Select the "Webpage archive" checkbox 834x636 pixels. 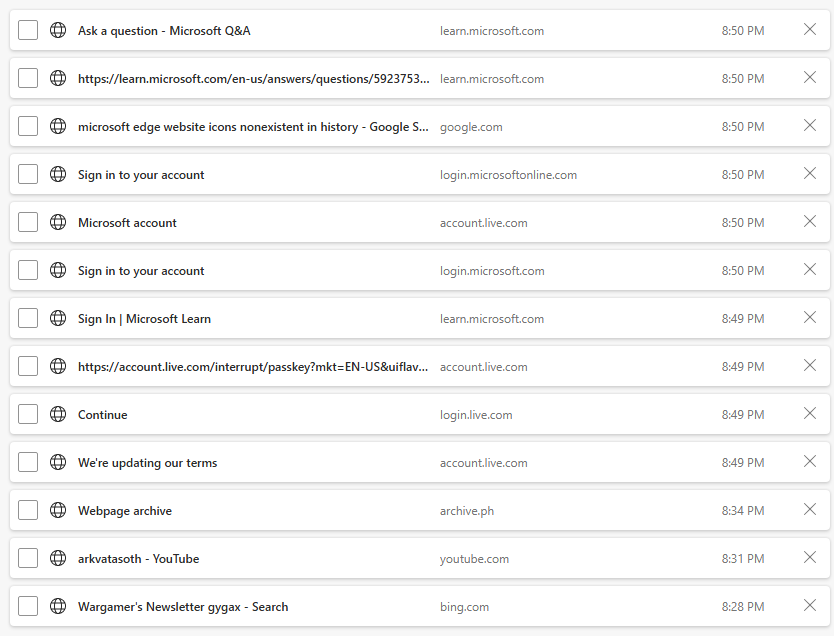pos(28,510)
